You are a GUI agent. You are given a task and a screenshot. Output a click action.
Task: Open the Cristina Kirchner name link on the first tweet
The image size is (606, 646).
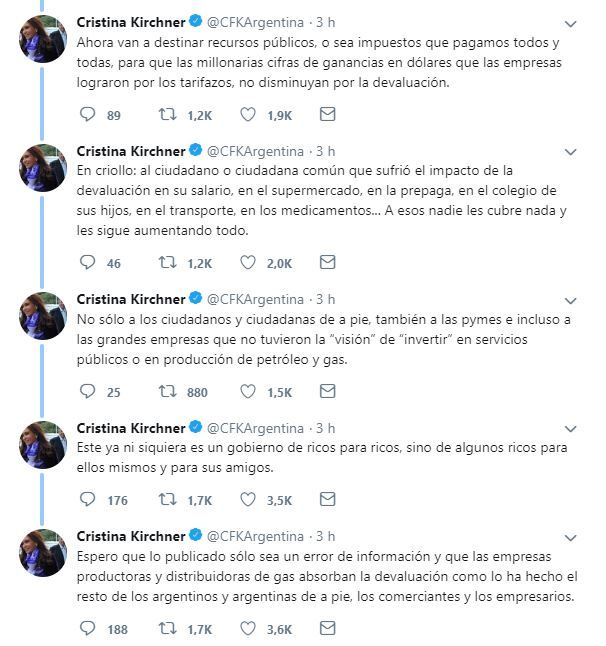tap(131, 21)
